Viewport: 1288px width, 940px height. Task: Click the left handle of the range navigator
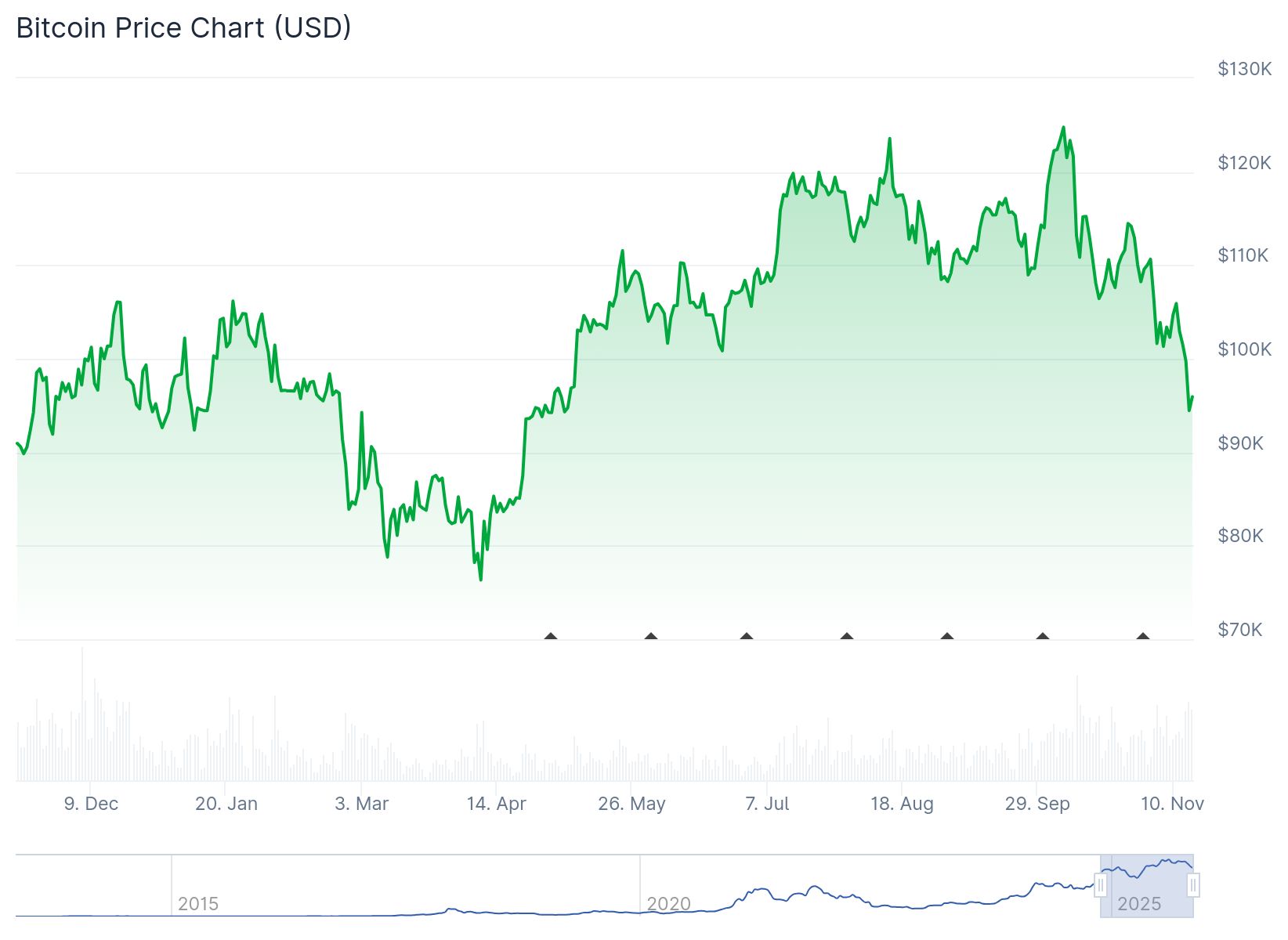coord(1101,886)
